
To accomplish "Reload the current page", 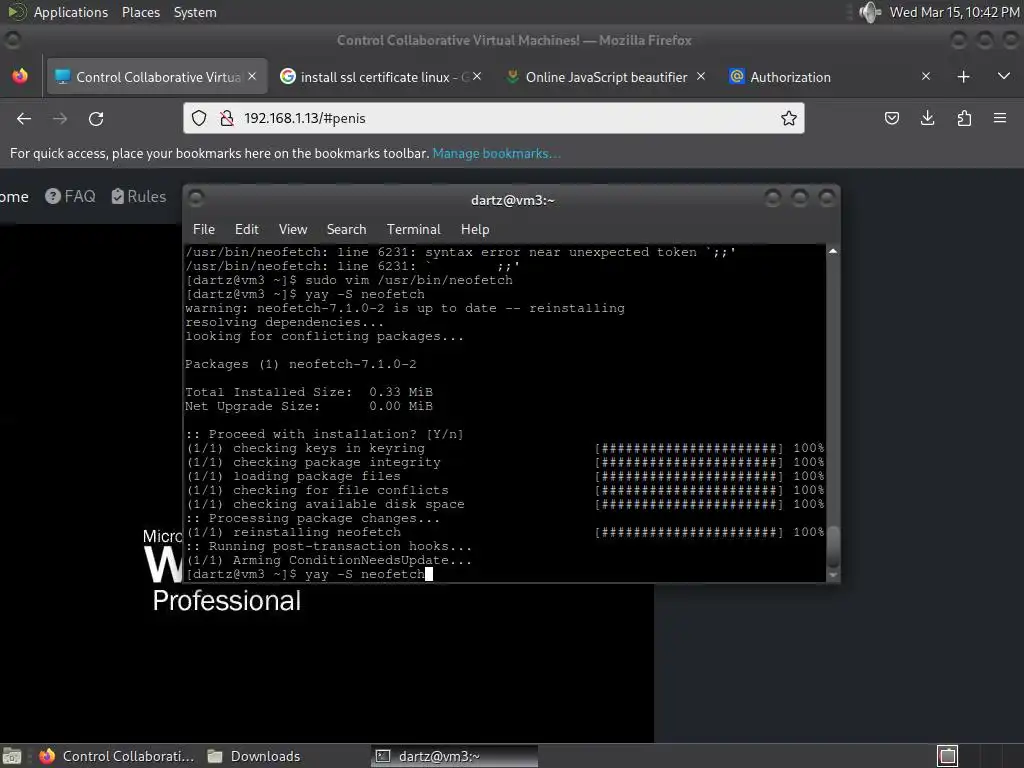I will (x=96, y=118).
